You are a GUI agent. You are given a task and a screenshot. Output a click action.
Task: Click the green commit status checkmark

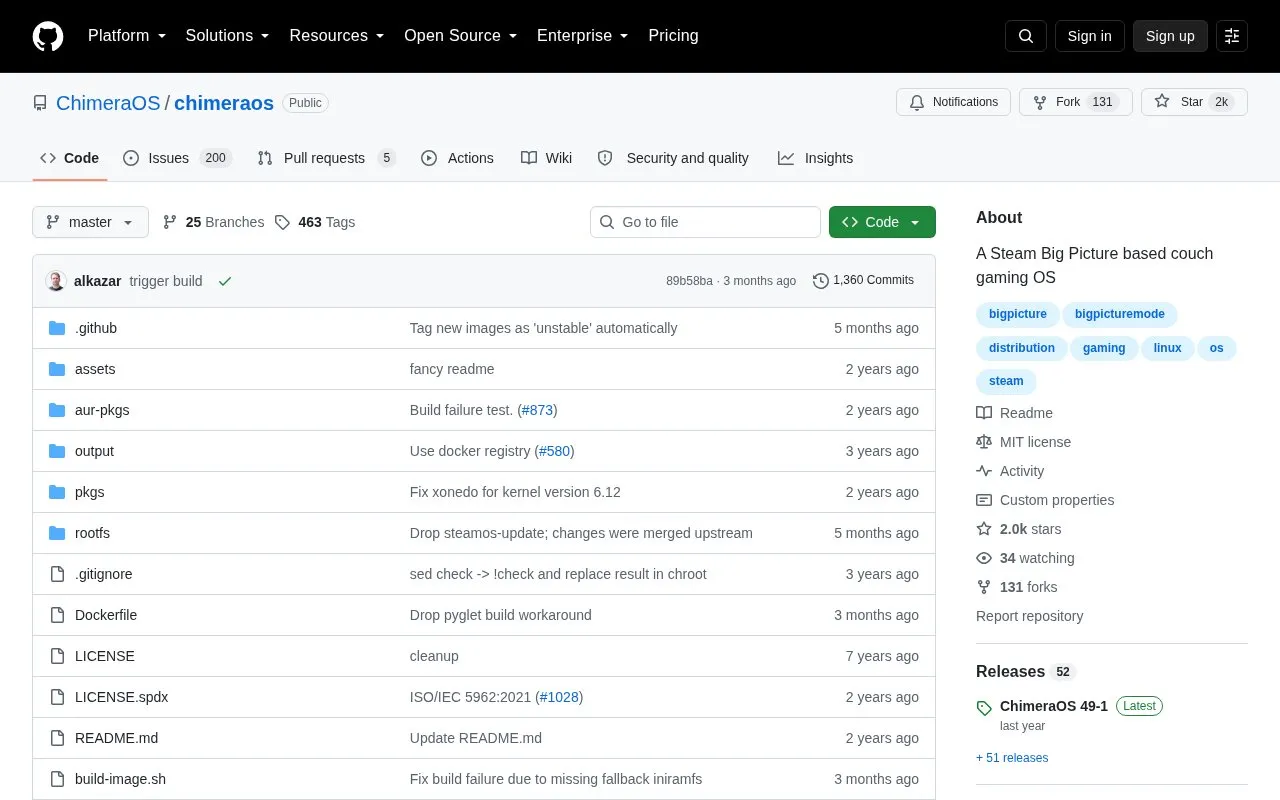225,281
